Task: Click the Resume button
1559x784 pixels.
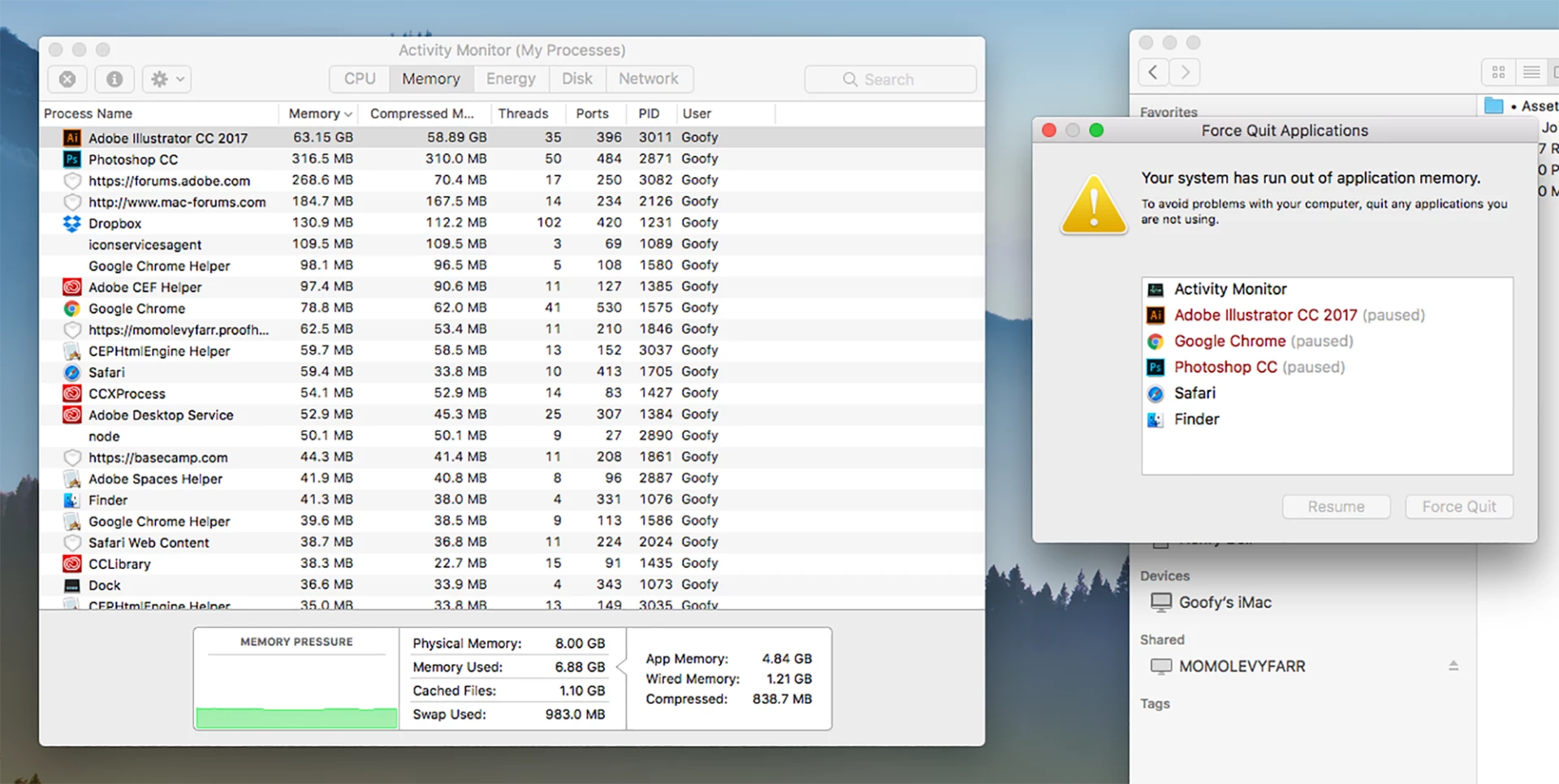Action: point(1336,506)
